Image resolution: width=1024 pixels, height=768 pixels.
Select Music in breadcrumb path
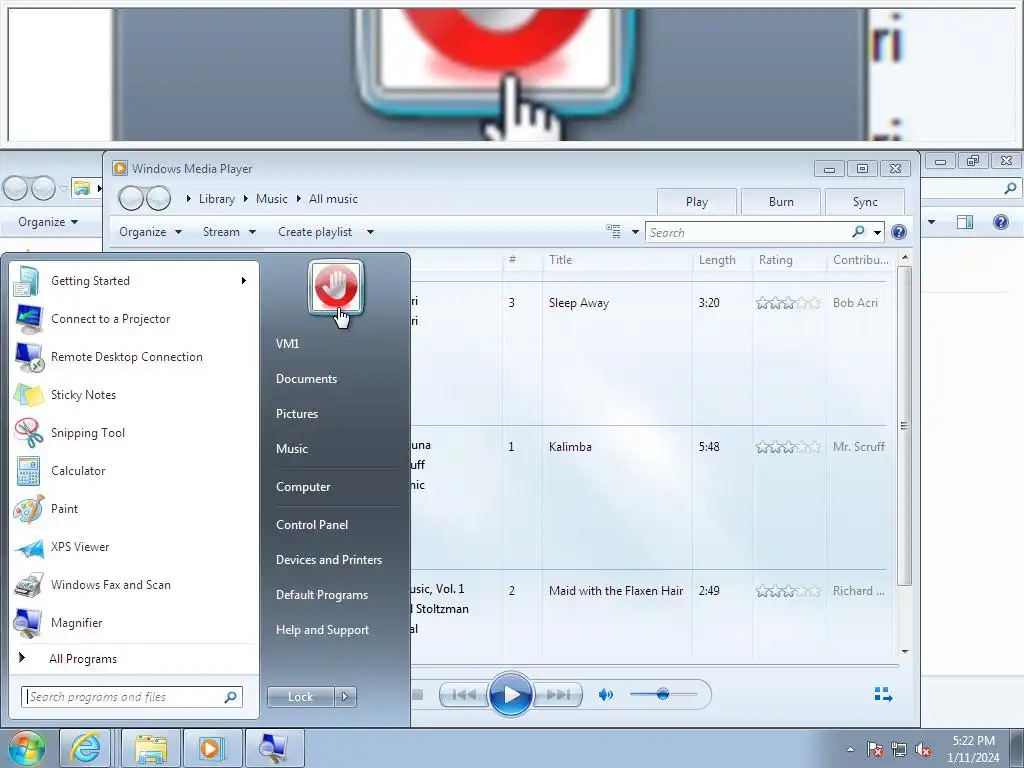click(272, 199)
